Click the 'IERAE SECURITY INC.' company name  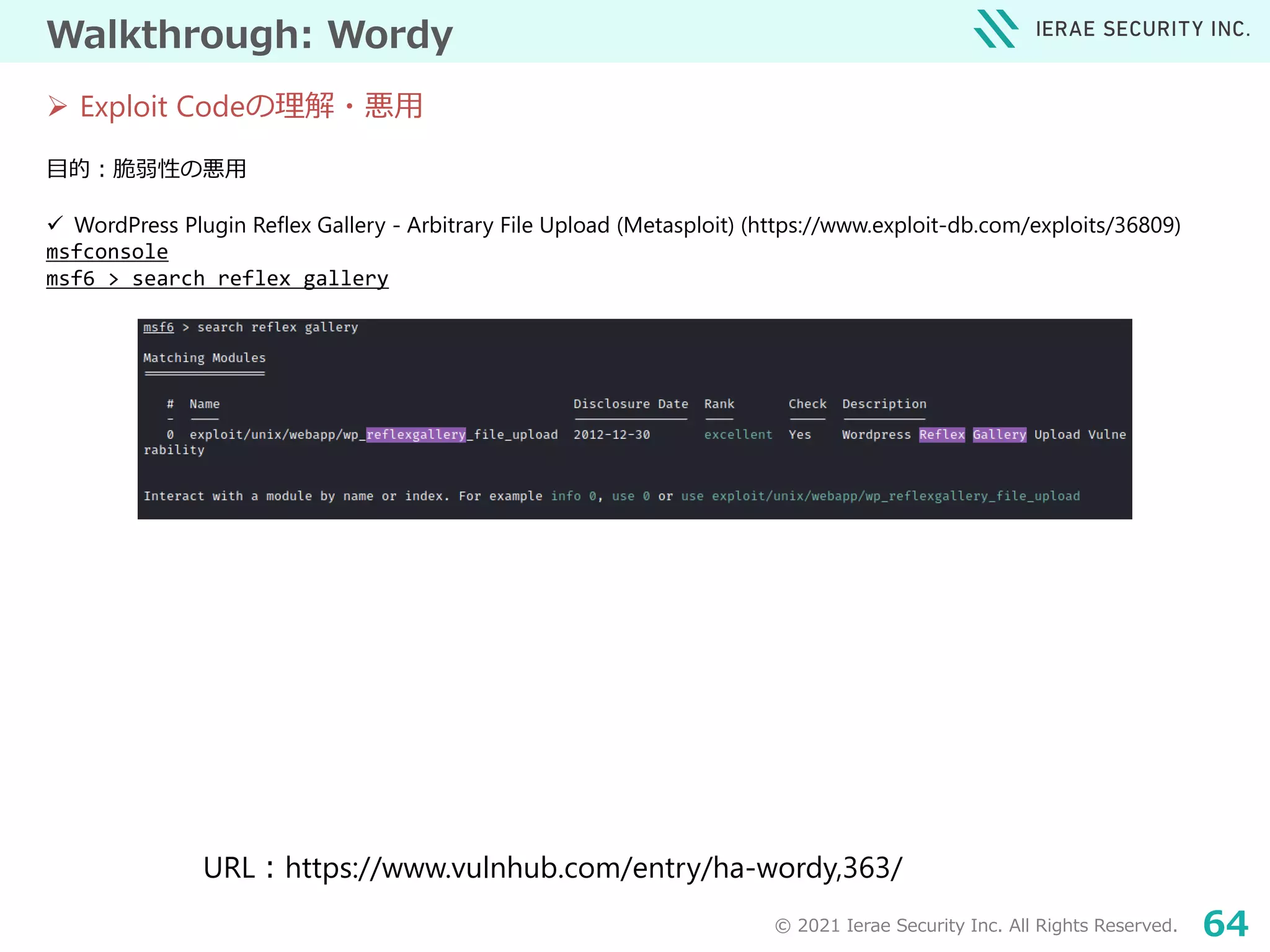tap(1143, 29)
